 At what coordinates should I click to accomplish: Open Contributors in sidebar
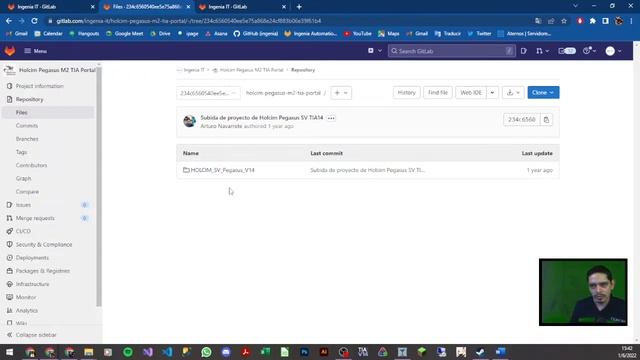pyautogui.click(x=31, y=165)
